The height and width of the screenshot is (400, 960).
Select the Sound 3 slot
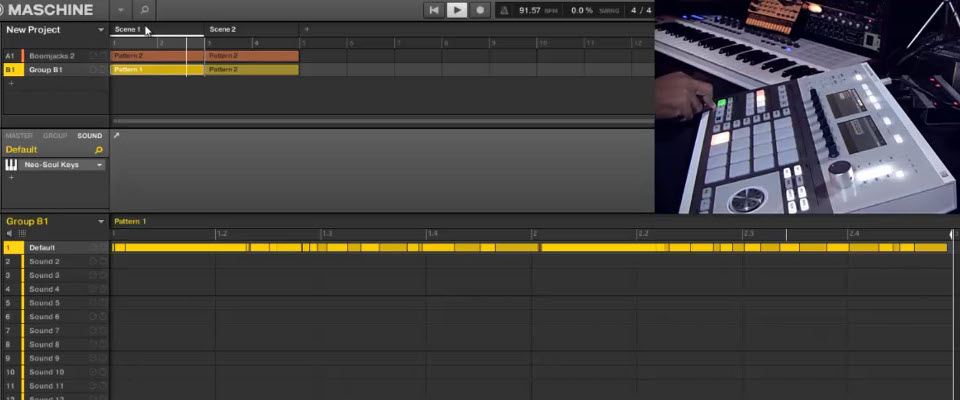(x=54, y=276)
